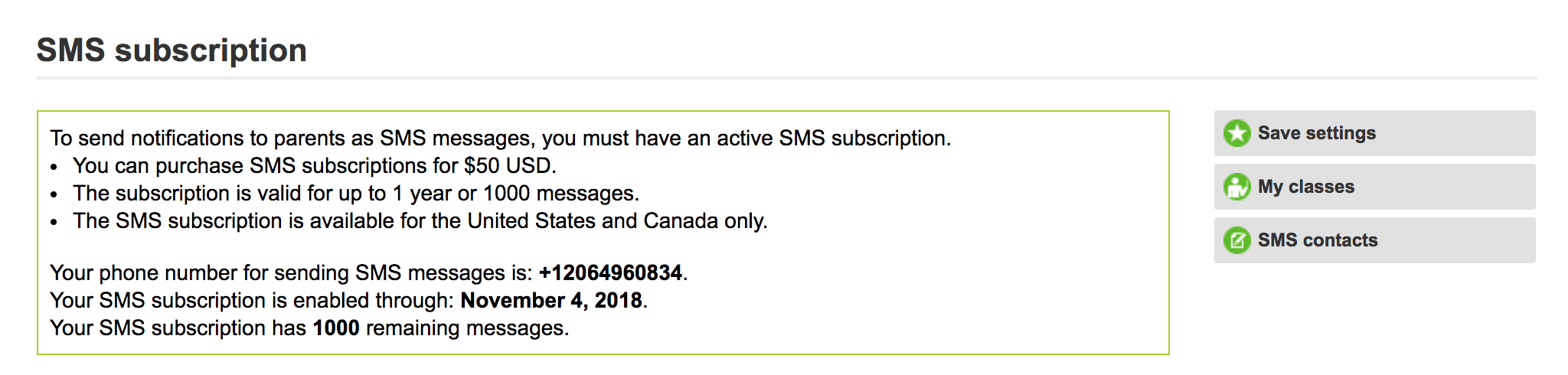
Task: Click the $50 USD purchase bullet line
Action: 315,166
